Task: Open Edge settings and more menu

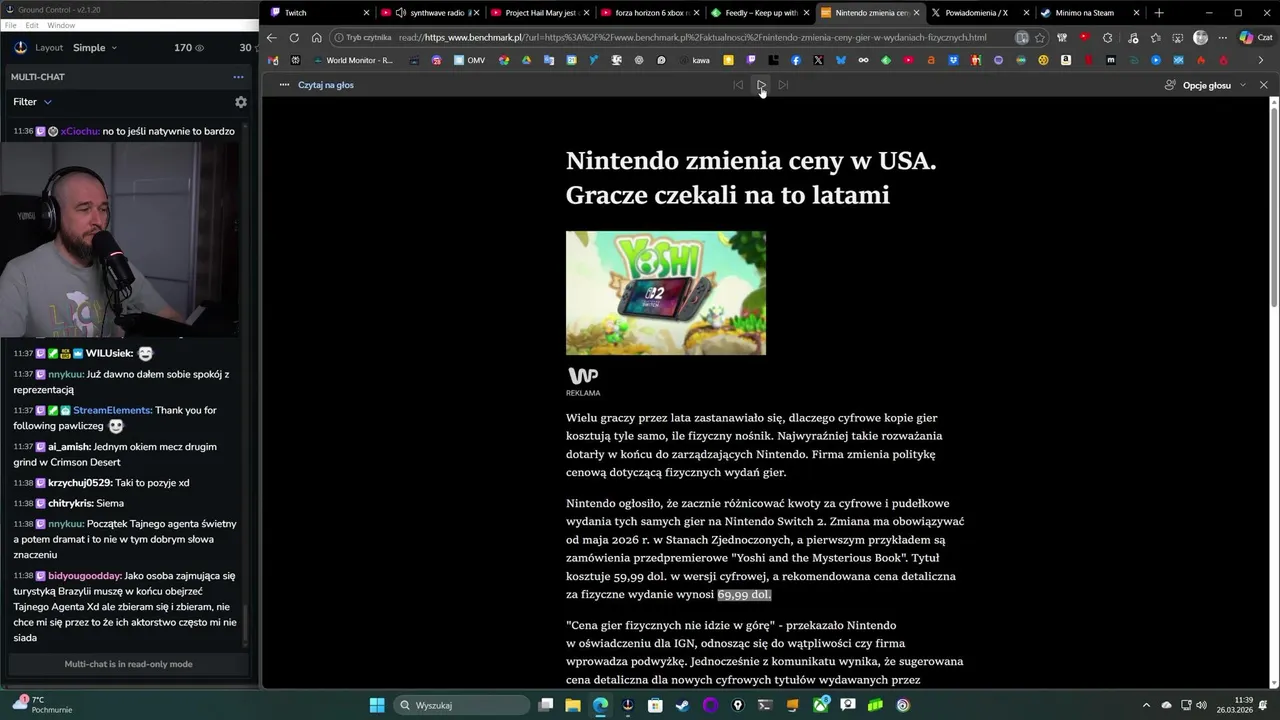Action: (1223, 38)
